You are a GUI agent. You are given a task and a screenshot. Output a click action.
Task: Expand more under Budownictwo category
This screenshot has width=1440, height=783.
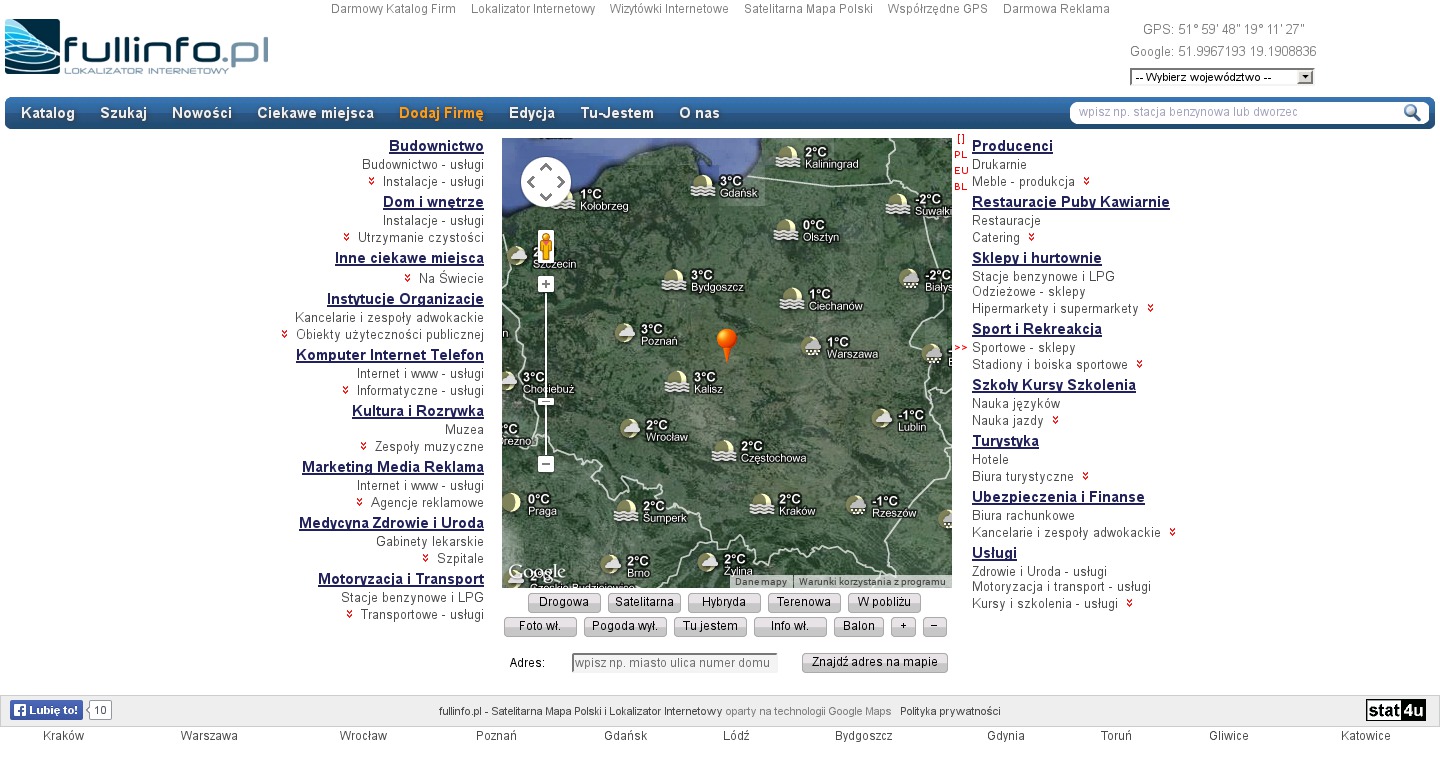pyautogui.click(x=372, y=181)
